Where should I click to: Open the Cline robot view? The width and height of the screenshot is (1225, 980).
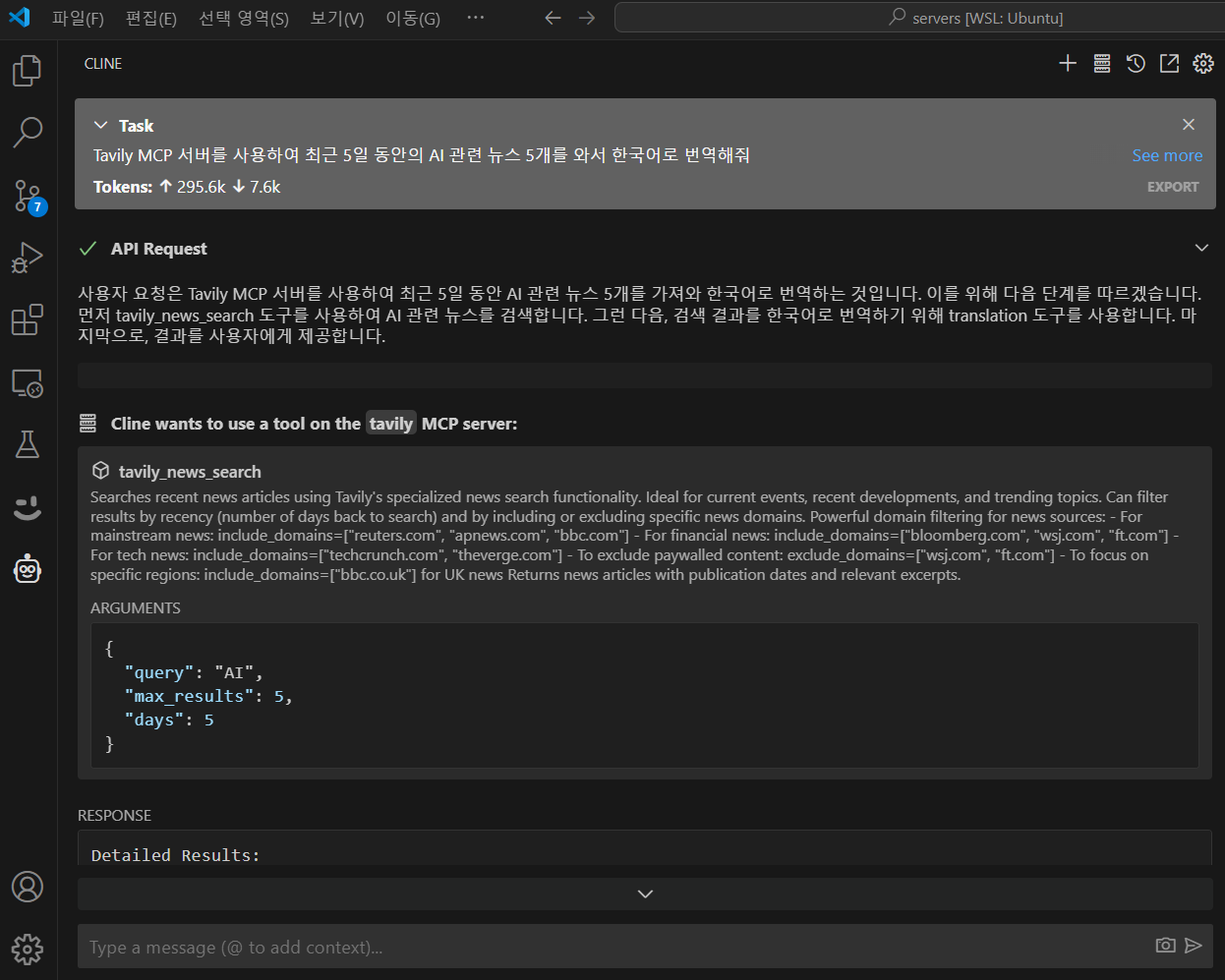point(28,569)
